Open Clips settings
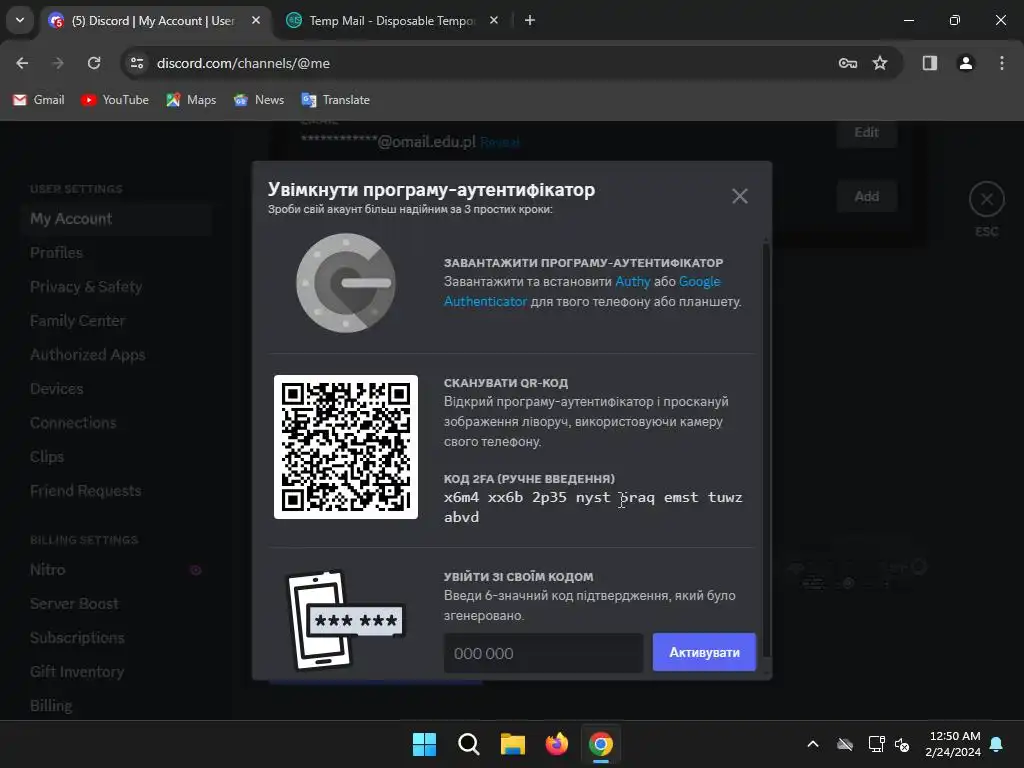1024x768 pixels. 118,456
